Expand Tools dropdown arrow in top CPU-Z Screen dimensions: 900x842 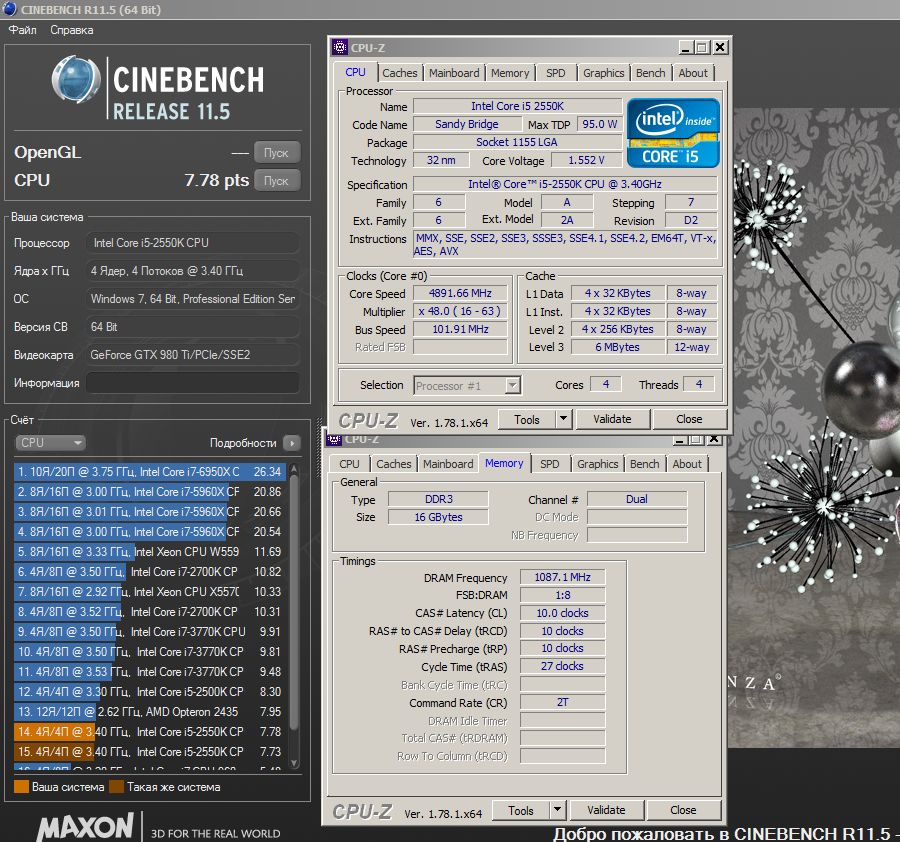click(564, 420)
